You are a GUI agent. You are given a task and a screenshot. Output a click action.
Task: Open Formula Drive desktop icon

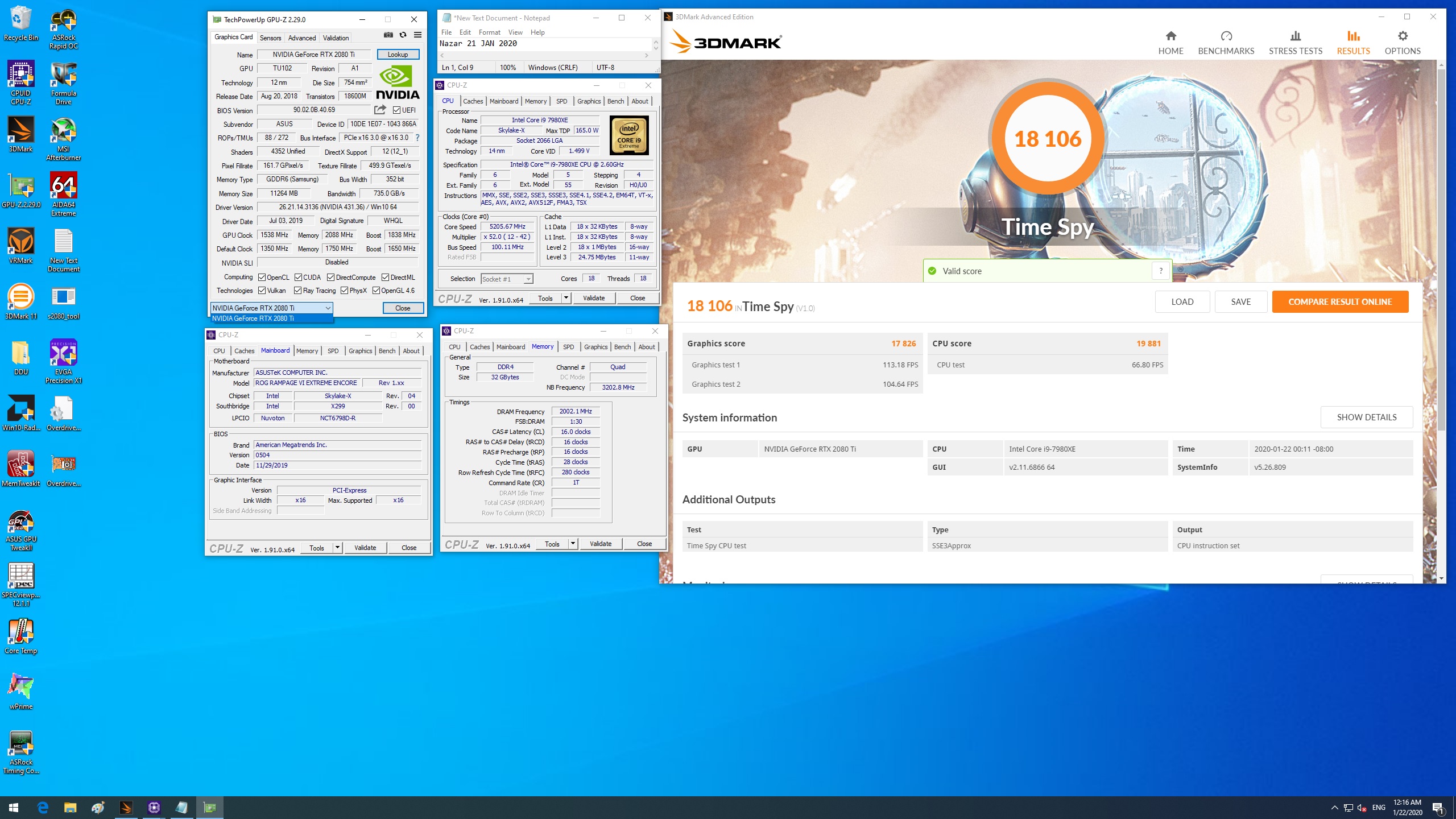[x=63, y=83]
